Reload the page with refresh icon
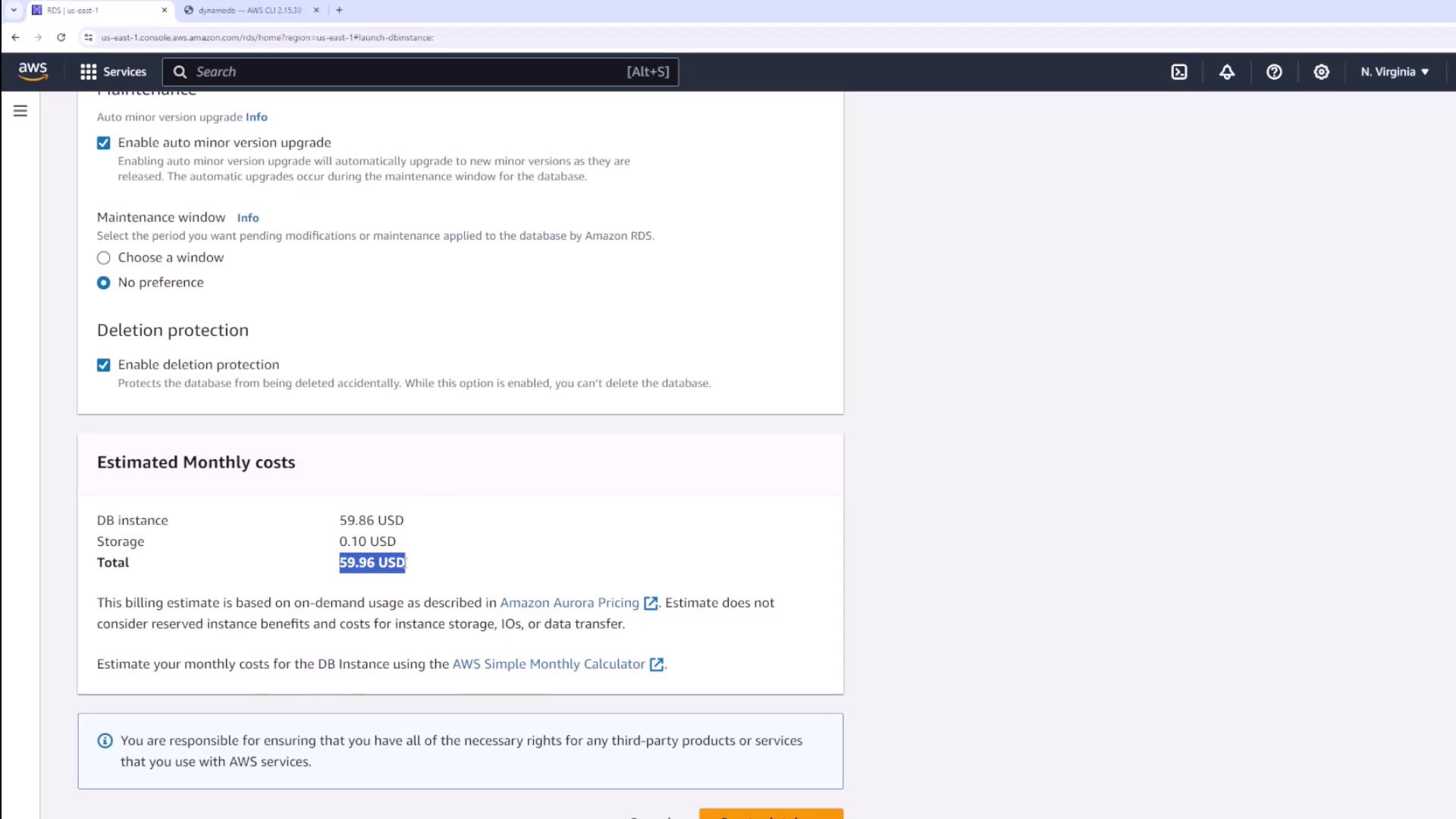Viewport: 1456px width, 819px height. [x=61, y=37]
